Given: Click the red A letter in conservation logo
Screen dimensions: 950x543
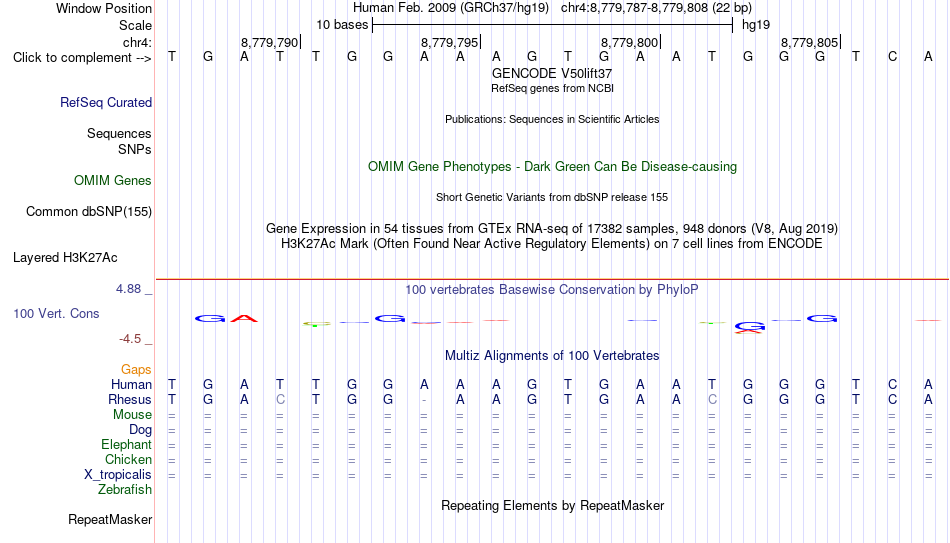Looking at the screenshot, I should point(244,318).
